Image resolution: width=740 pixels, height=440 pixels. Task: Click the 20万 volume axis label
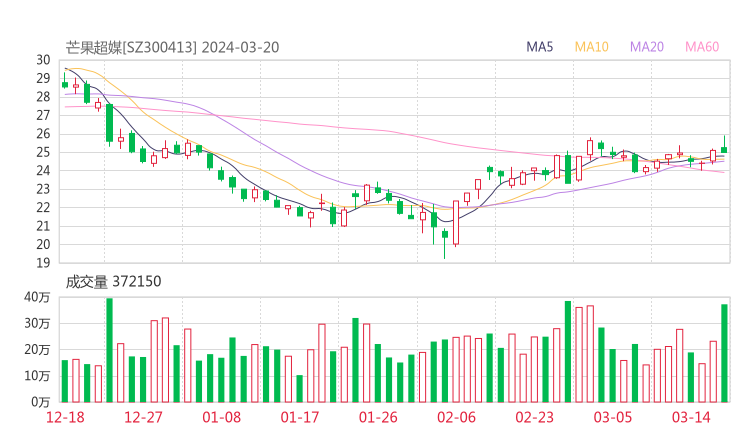click(x=37, y=350)
